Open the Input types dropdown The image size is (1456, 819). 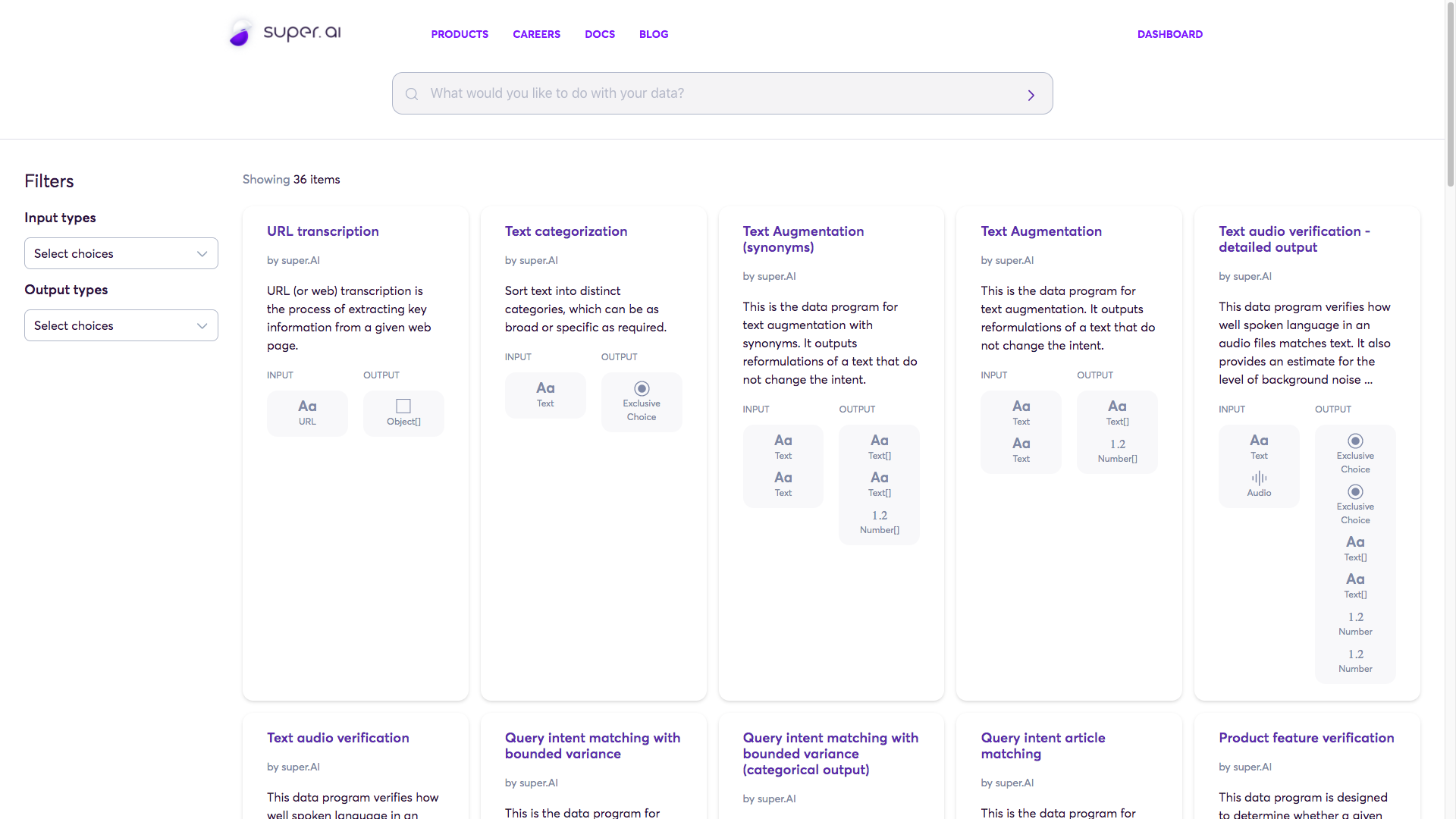pyautogui.click(x=121, y=253)
